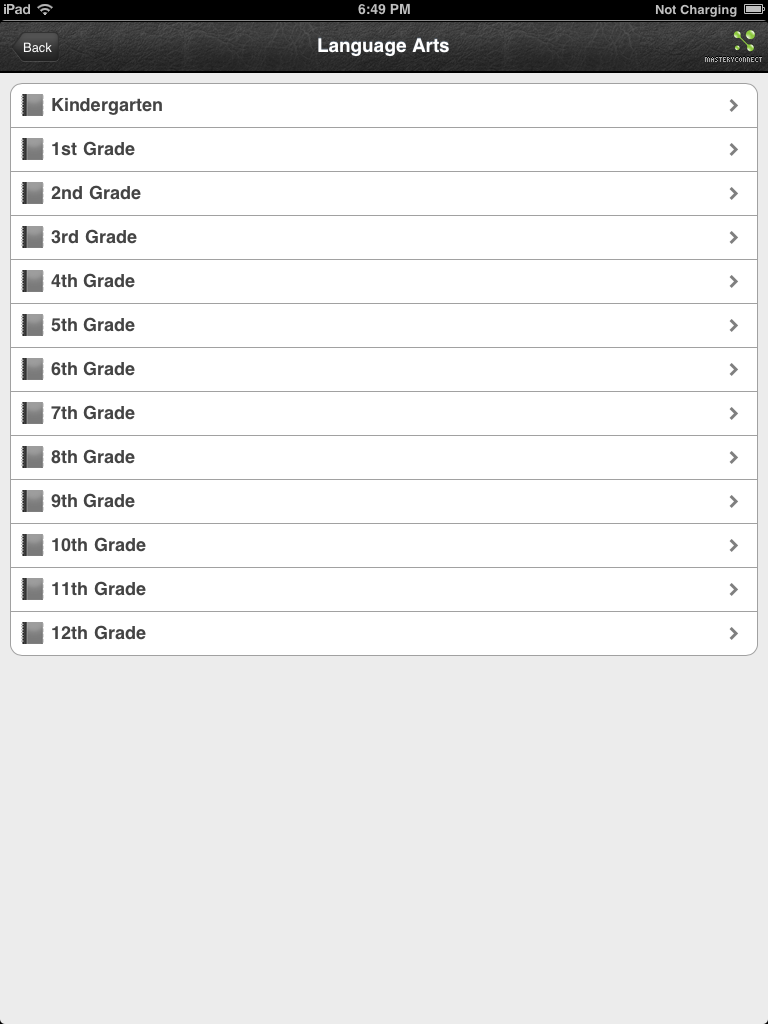Click the chevron arrow on 5th Grade row

click(x=734, y=325)
